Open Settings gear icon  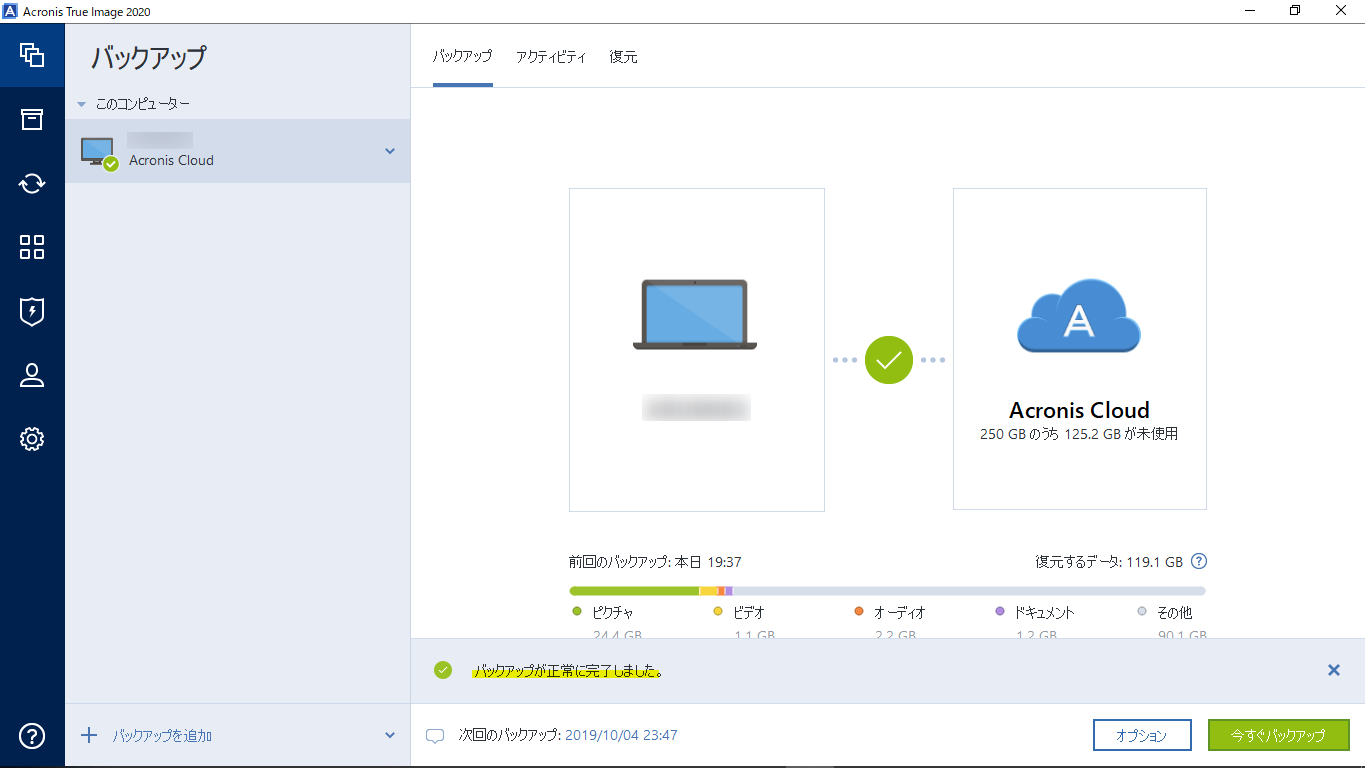tap(32, 439)
